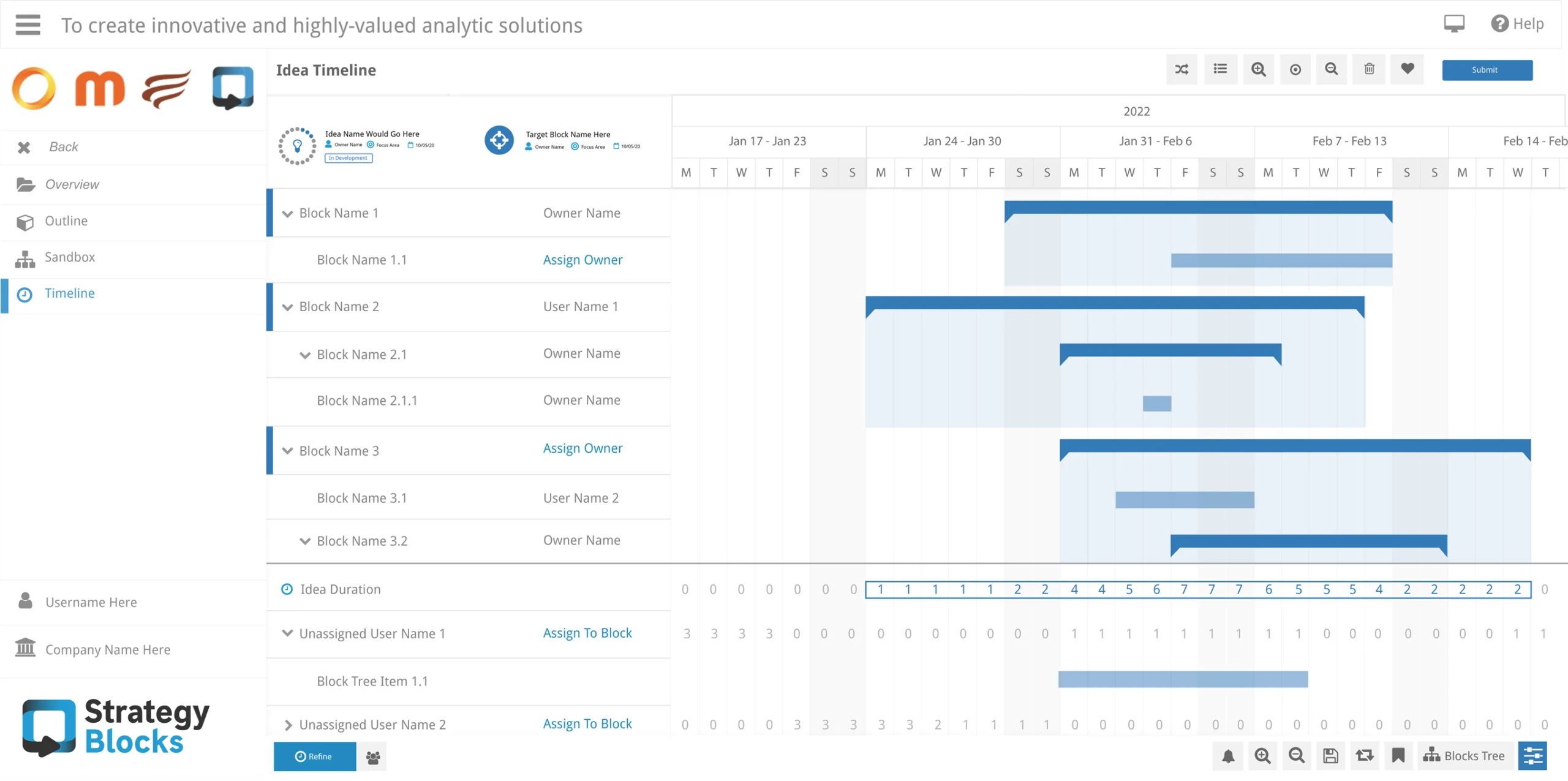The image size is (1568, 781).
Task: Collapse Block Name 1 row
Action: 287,214
